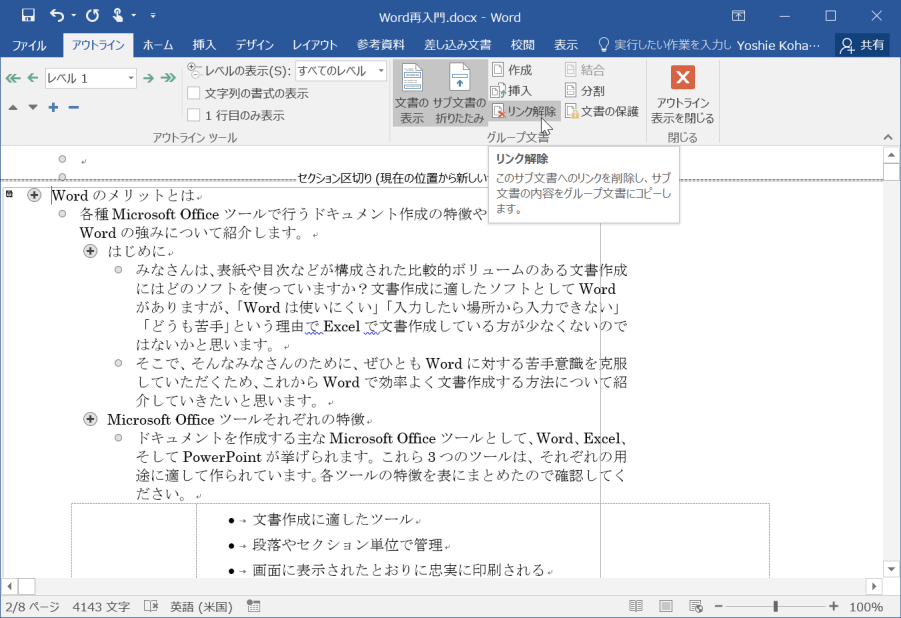Click text 文書作成に適したツール
Image resolution: width=901 pixels, height=618 pixels.
(x=333, y=520)
